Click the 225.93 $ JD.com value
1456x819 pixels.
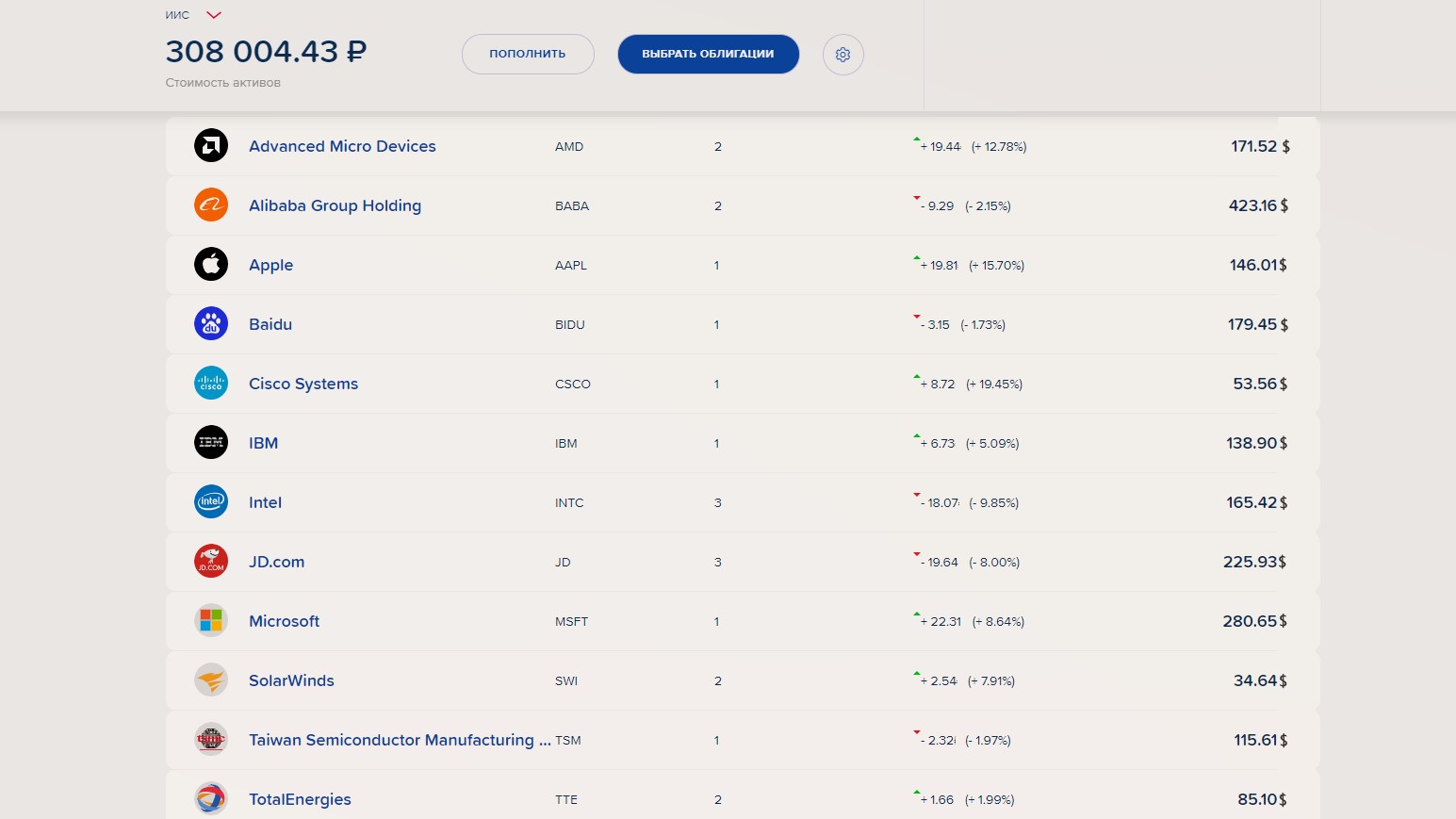(x=1255, y=562)
